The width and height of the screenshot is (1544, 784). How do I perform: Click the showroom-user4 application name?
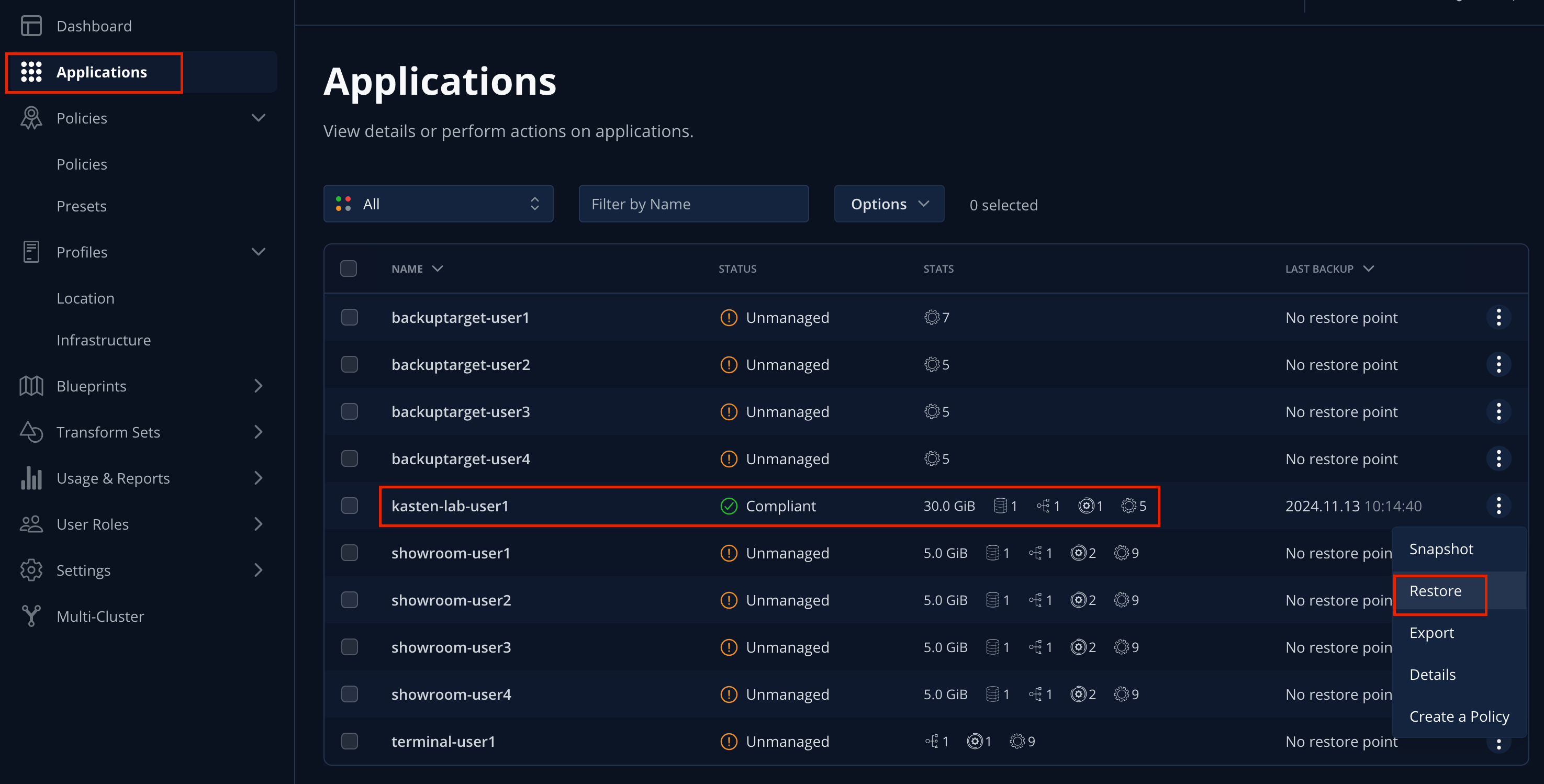[x=451, y=694]
